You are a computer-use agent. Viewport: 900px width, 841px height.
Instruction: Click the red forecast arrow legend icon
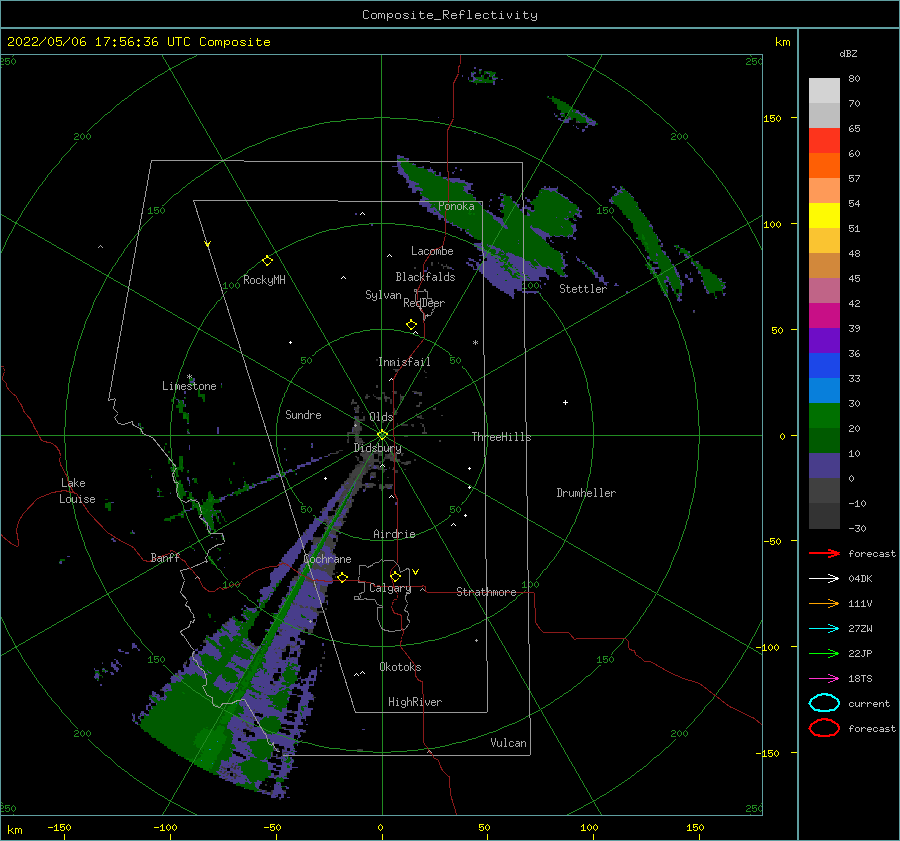point(824,553)
